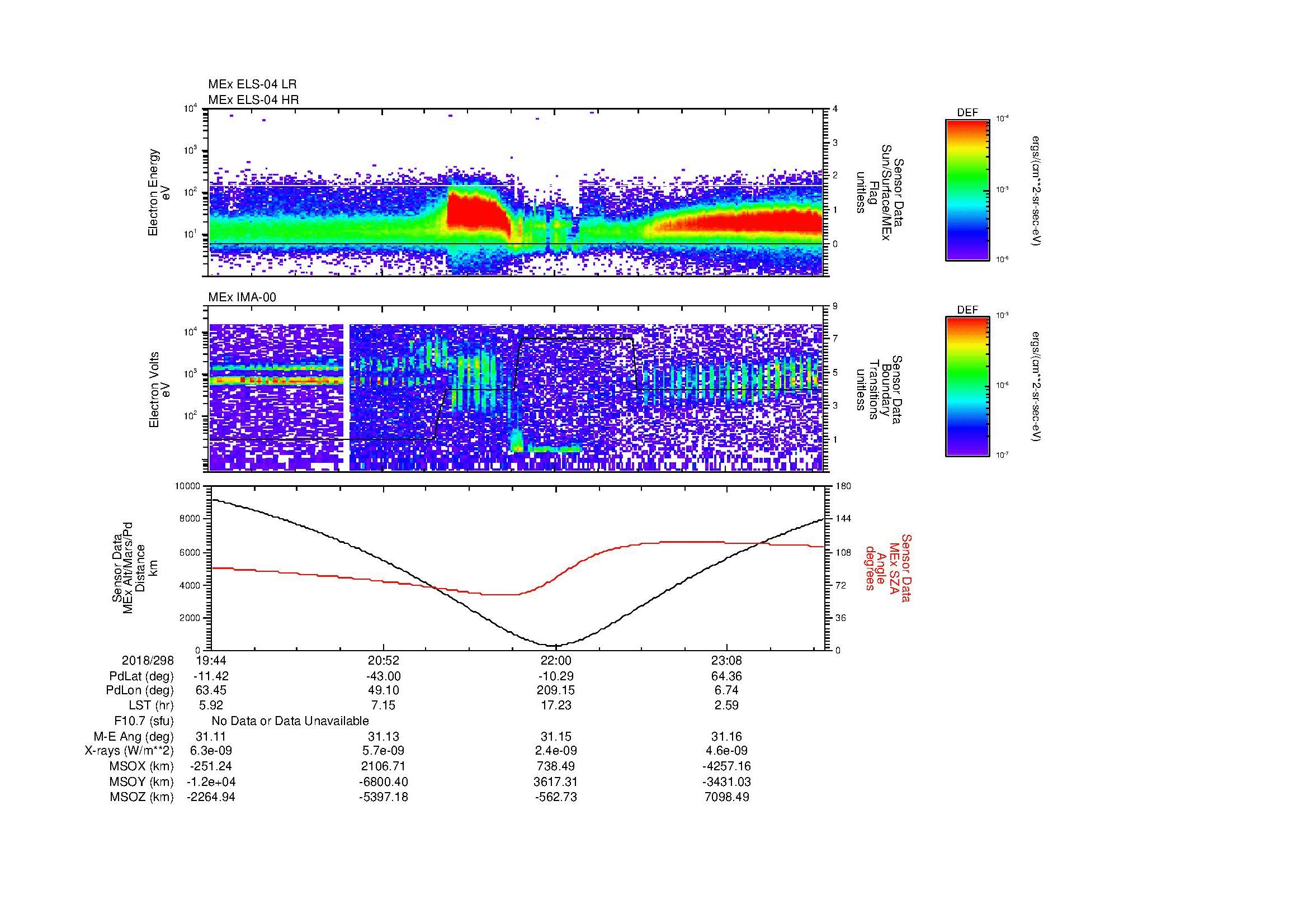Click the M-E Ang value '31.13'

(384, 736)
